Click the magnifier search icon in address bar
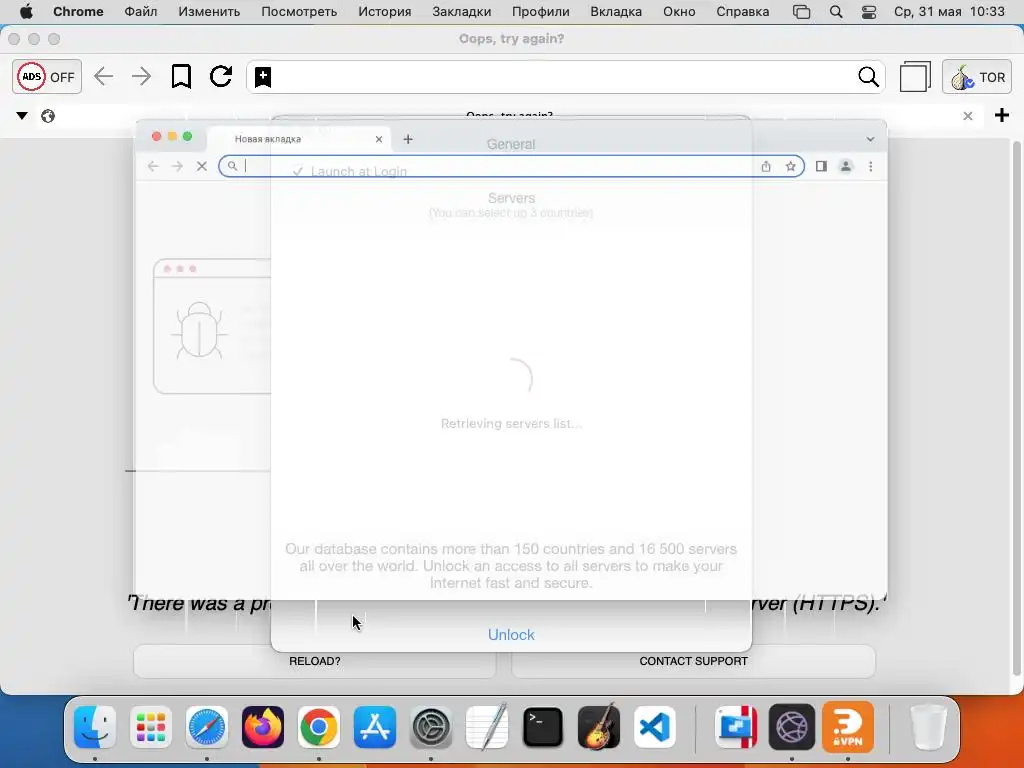This screenshot has width=1024, height=768. 868,77
